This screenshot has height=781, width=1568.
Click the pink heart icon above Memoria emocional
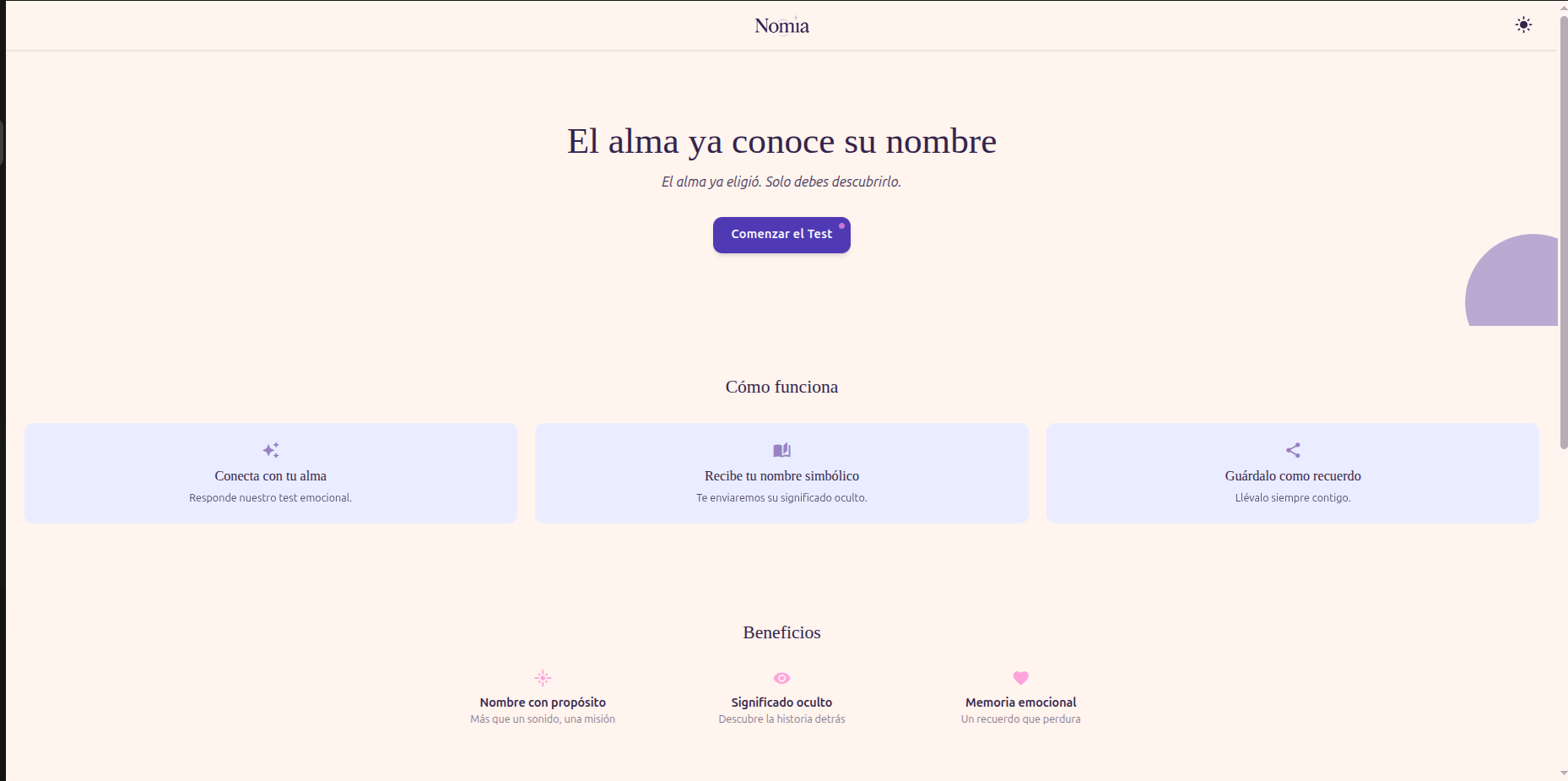(1020, 677)
